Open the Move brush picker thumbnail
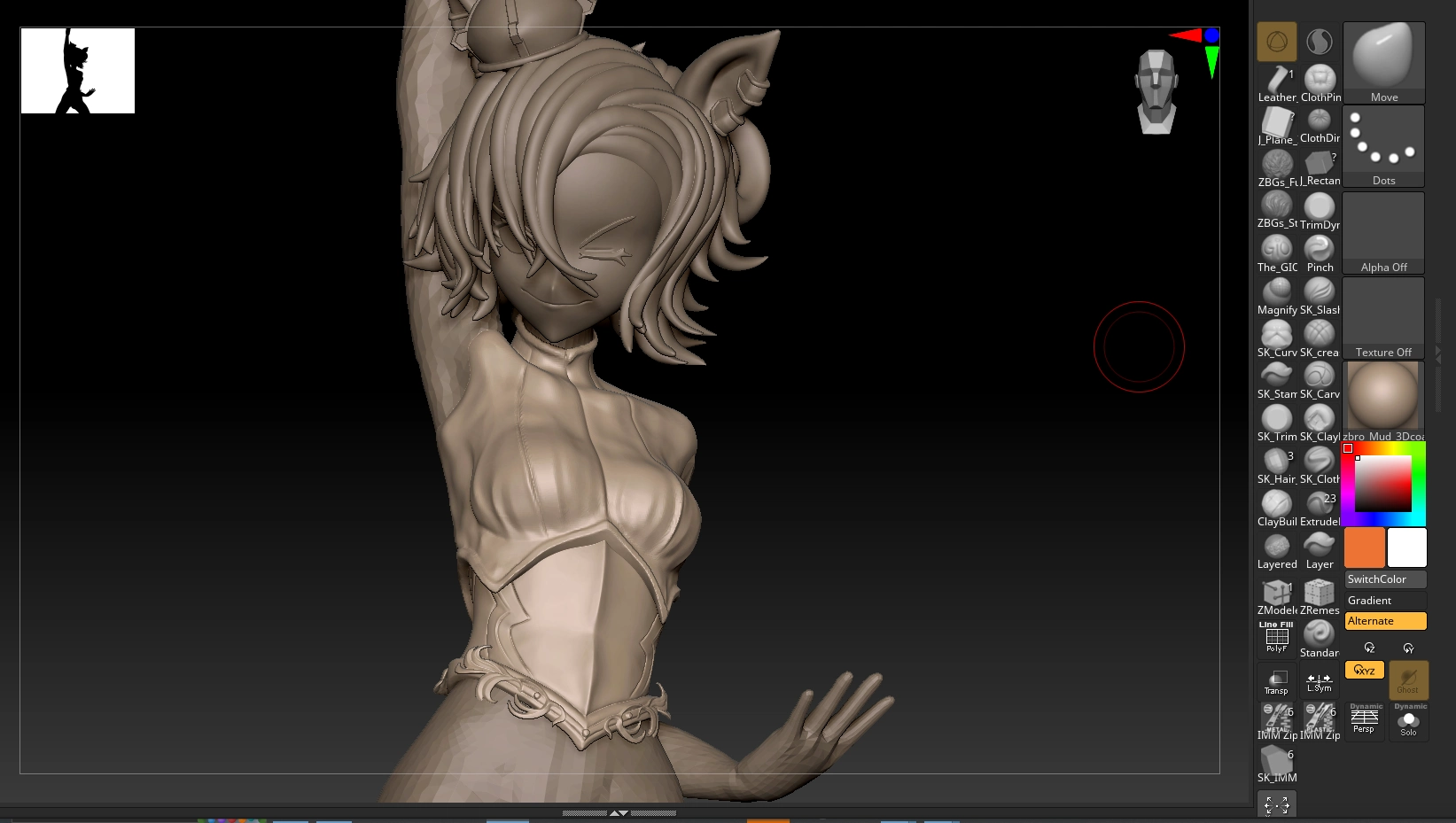The image size is (1456, 823). click(x=1384, y=62)
